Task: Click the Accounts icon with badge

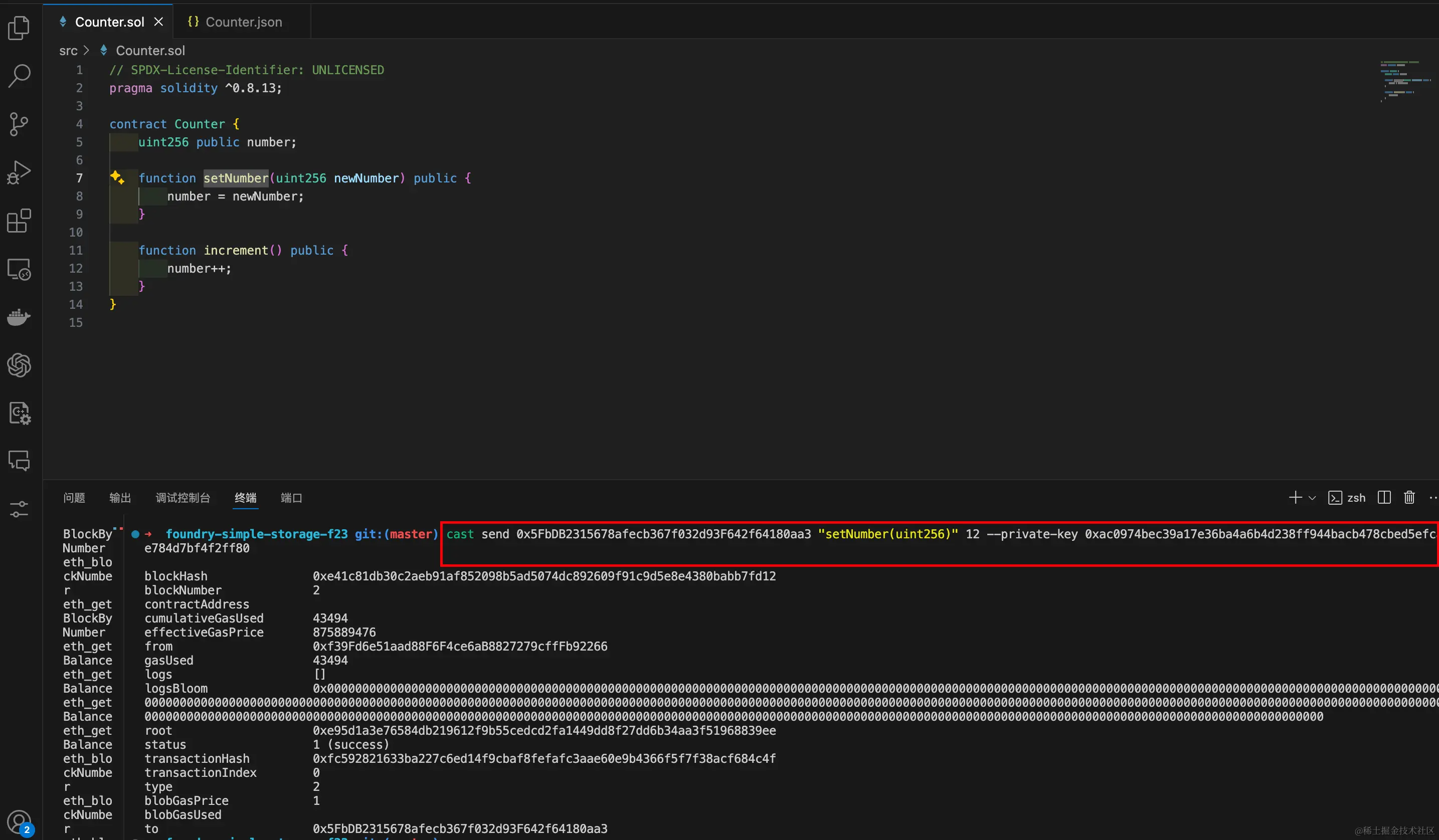Action: pyautogui.click(x=19, y=822)
